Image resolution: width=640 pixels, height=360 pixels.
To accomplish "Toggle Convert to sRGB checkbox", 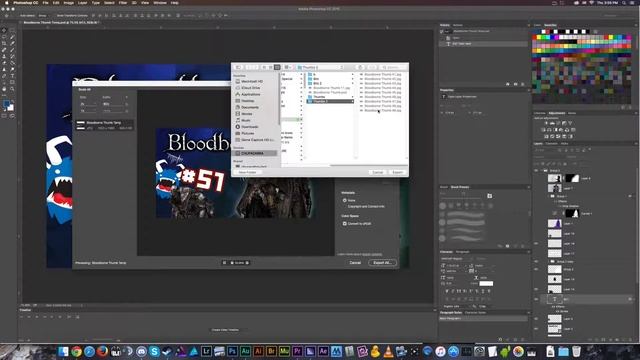I will coord(345,224).
